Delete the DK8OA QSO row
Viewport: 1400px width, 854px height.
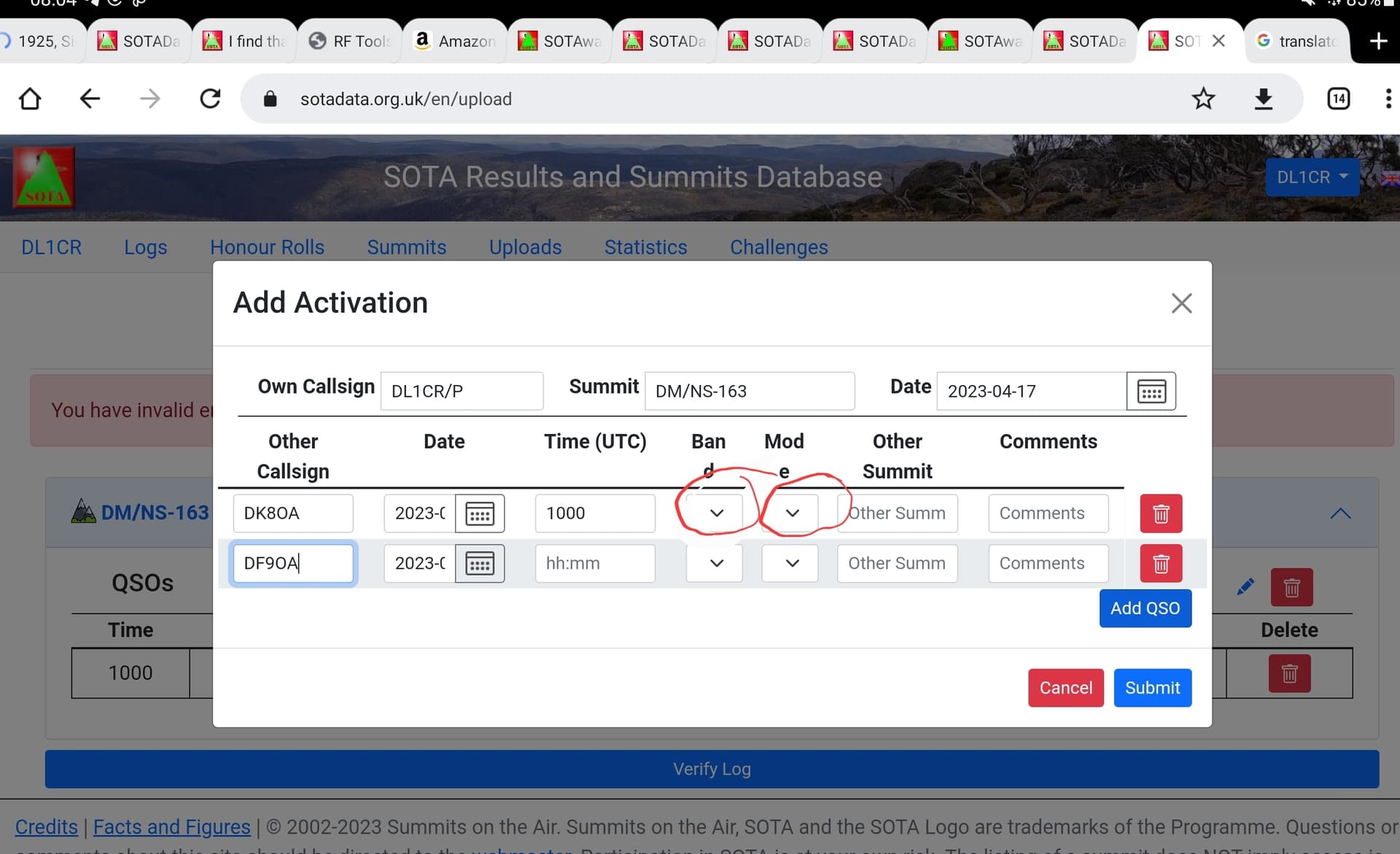coord(1161,513)
